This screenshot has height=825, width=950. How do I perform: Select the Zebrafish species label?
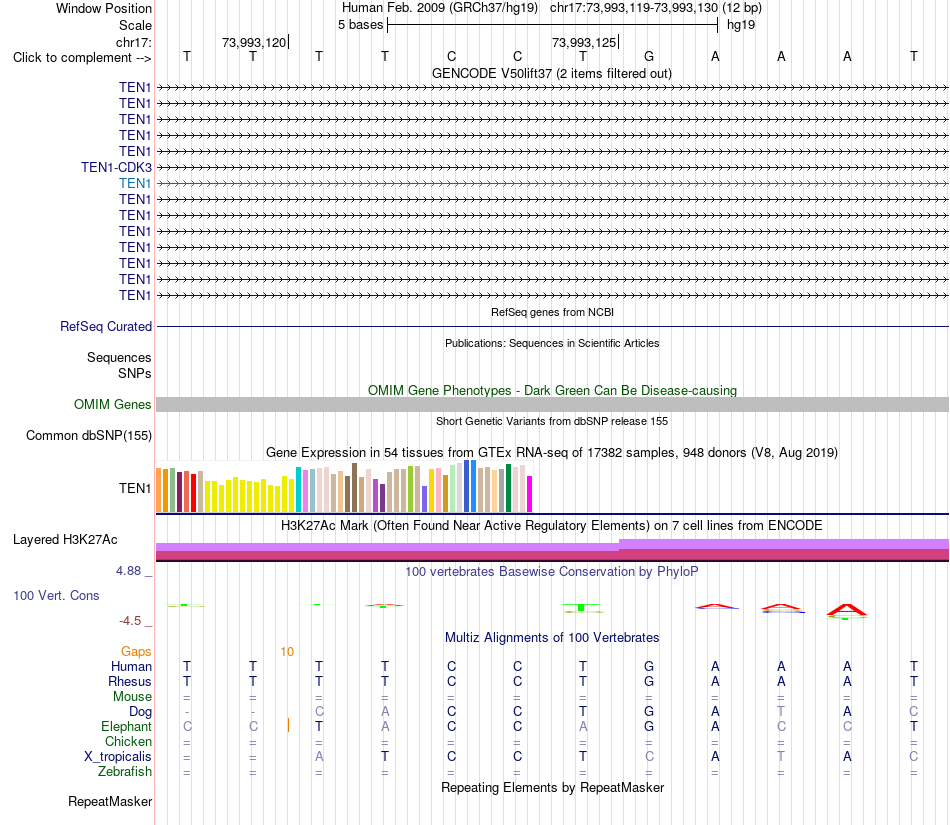[x=125, y=772]
